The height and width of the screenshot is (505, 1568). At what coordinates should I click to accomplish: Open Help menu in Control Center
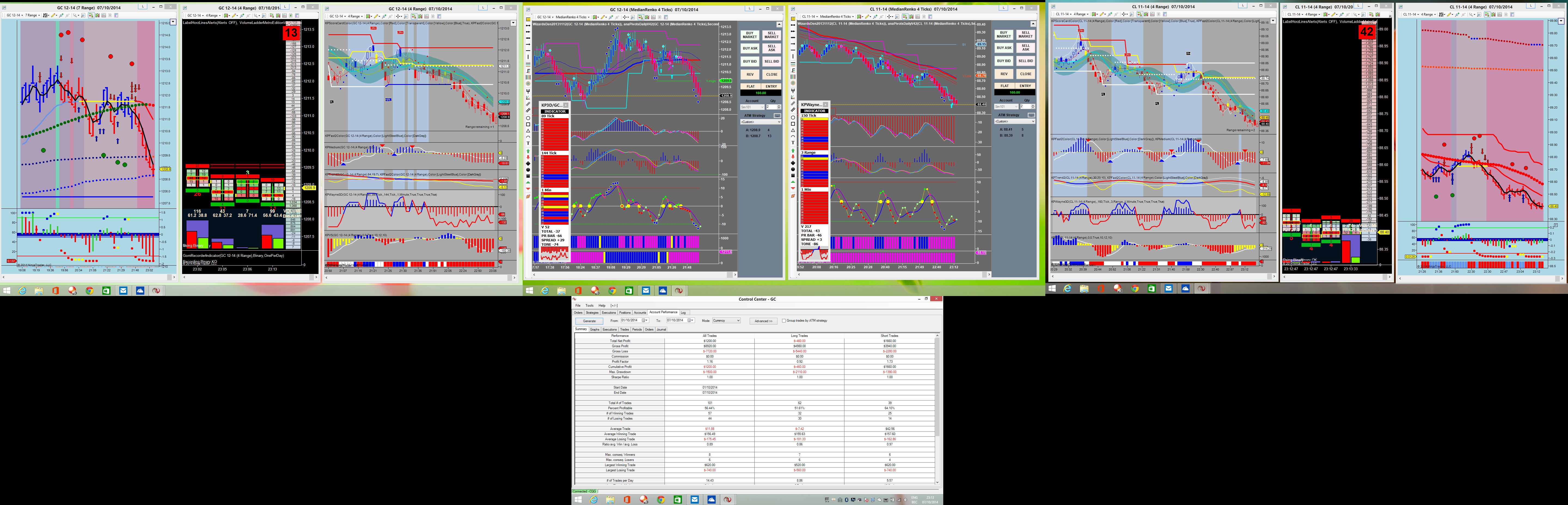pyautogui.click(x=602, y=306)
